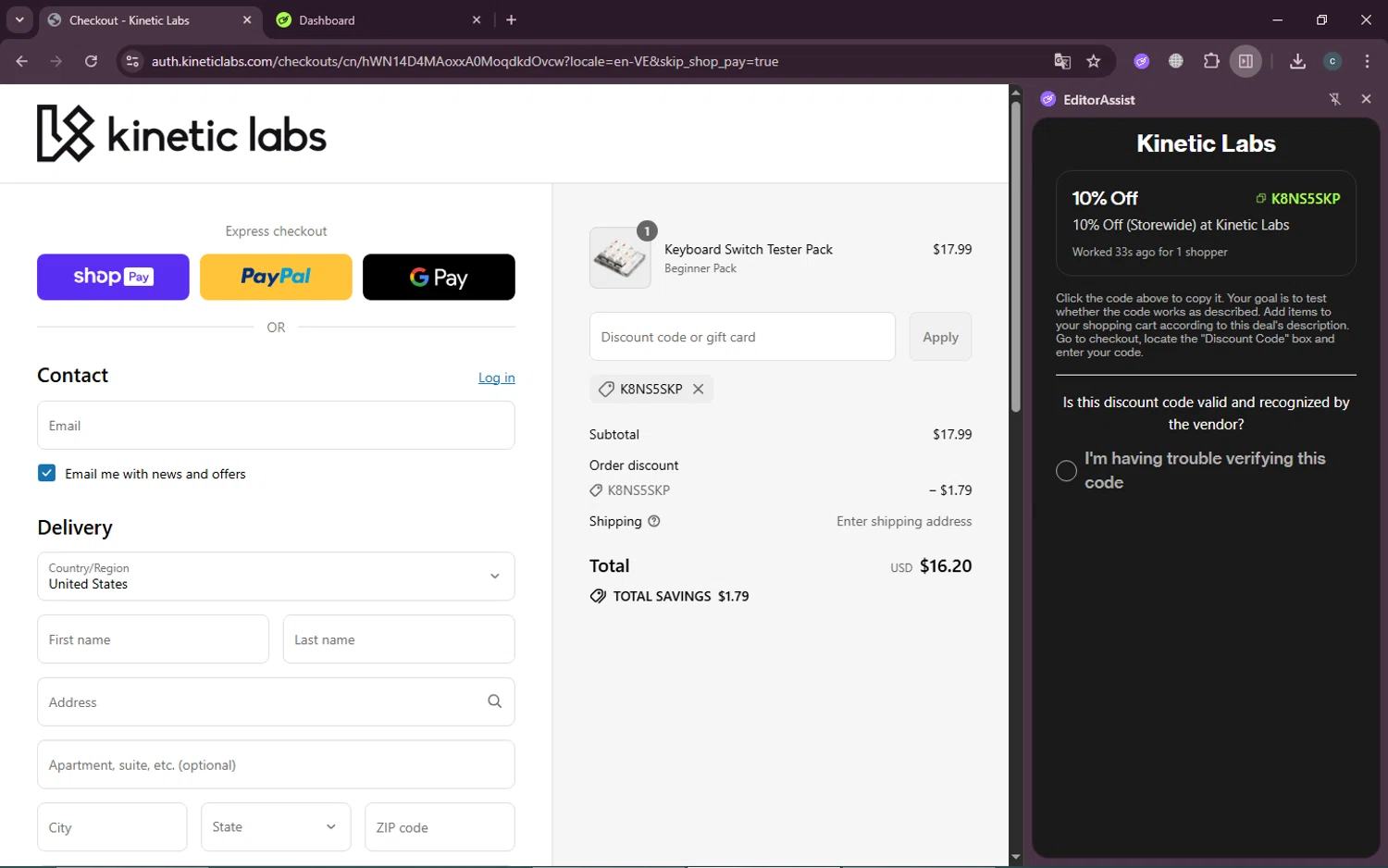
Task: Click the browser address bar URL
Action: point(465,61)
